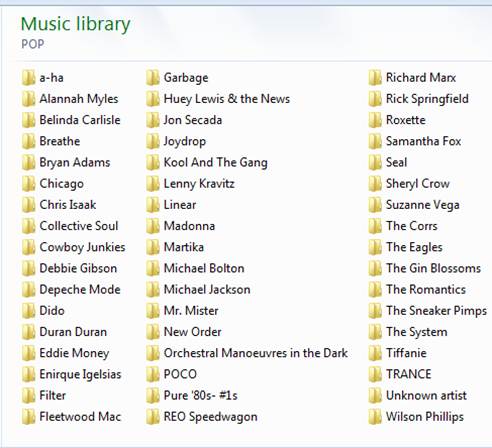Select the REO Speedwagon folder name
492x448 pixels.
coord(211,417)
